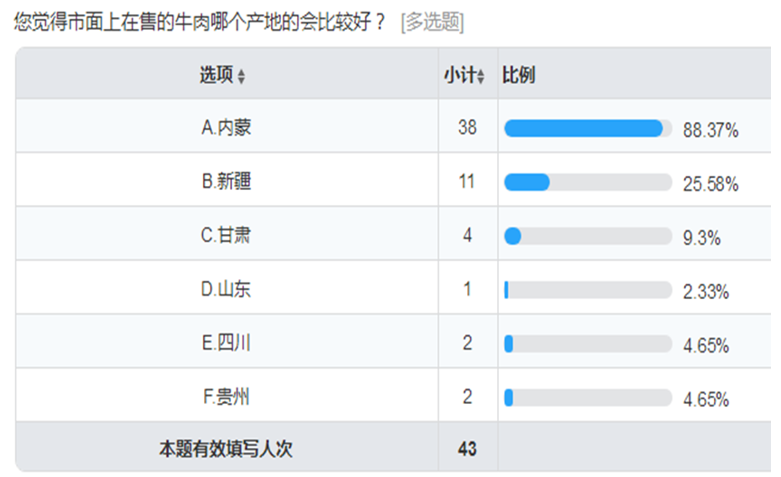Sort by 选项 column arrow icon
Image resolution: width=781 pixels, height=477 pixels.
click(241, 77)
